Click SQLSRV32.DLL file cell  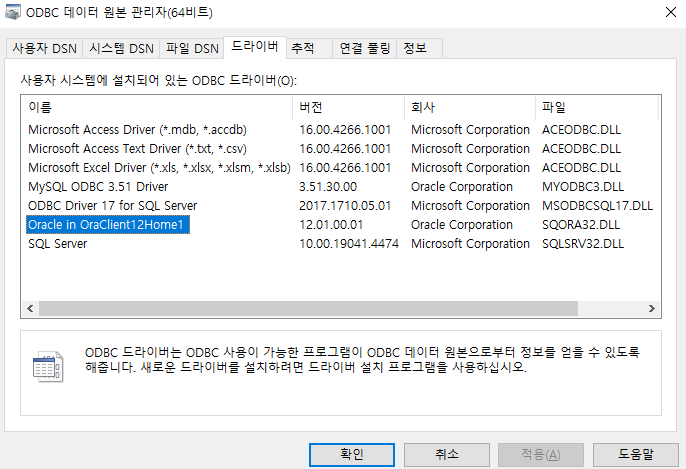click(583, 244)
